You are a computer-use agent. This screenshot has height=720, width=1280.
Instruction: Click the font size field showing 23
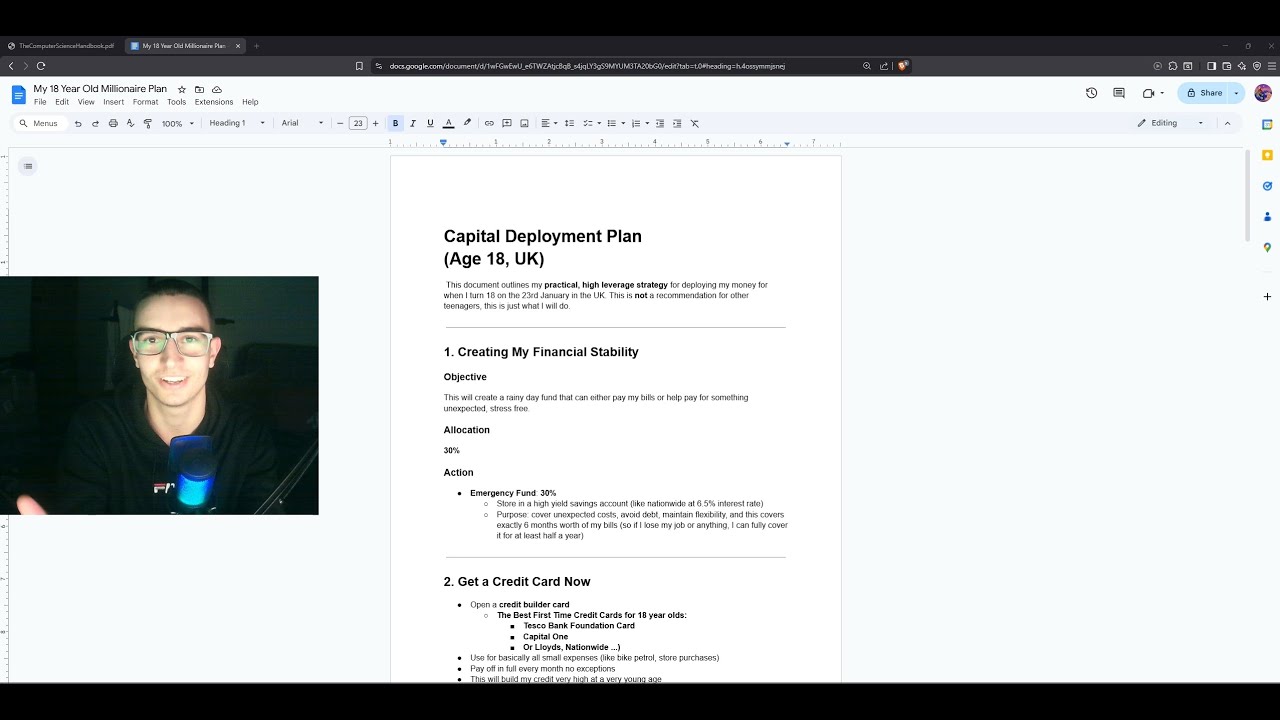tap(357, 123)
